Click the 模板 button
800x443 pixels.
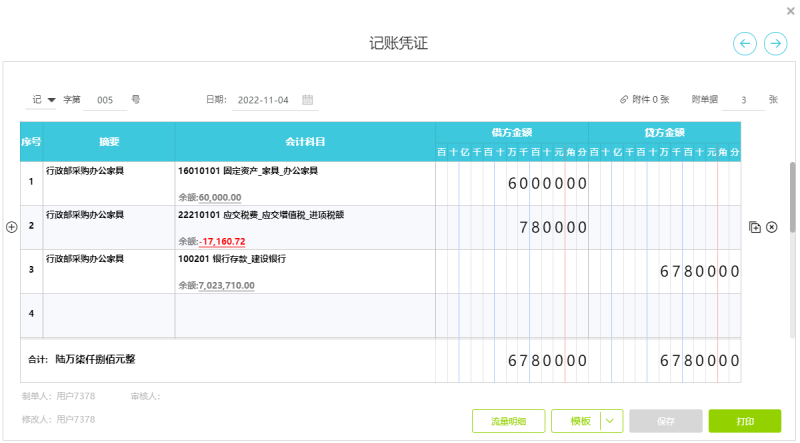(580, 421)
